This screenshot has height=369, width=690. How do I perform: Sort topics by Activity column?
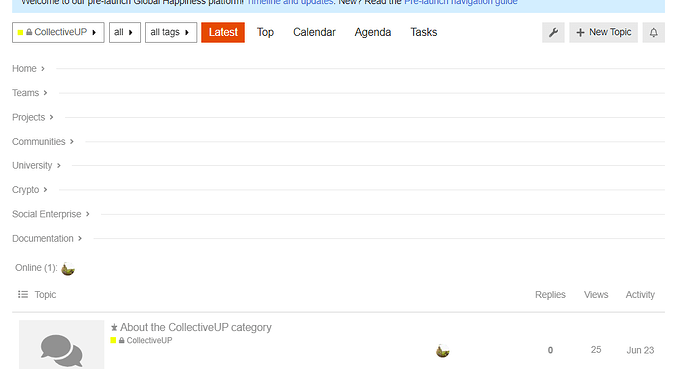pyautogui.click(x=640, y=295)
